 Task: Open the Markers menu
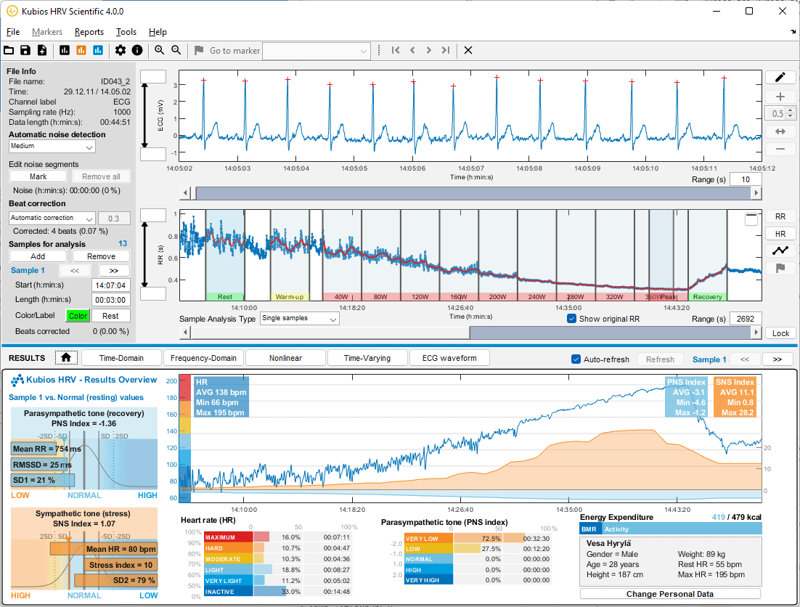coord(47,32)
